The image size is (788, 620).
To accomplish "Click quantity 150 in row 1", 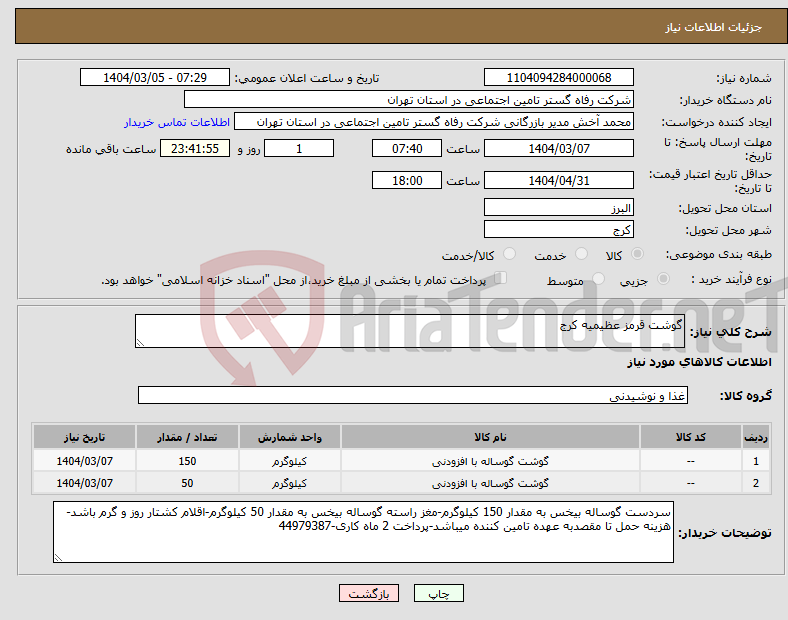I will [x=187, y=461].
